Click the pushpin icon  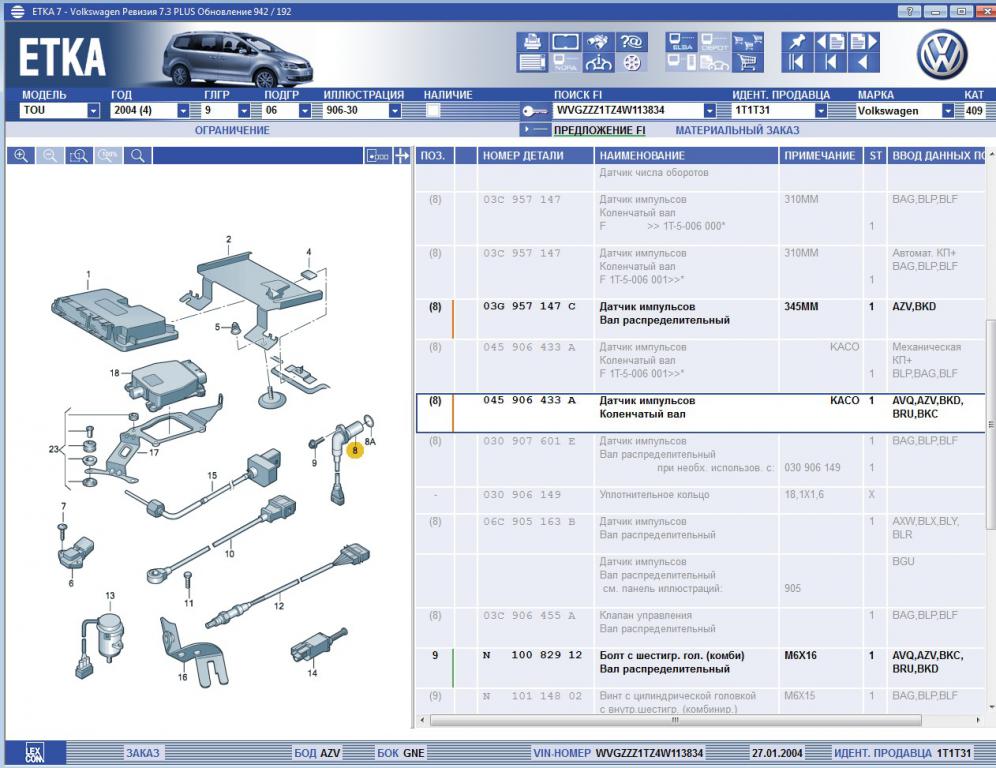[x=797, y=42]
